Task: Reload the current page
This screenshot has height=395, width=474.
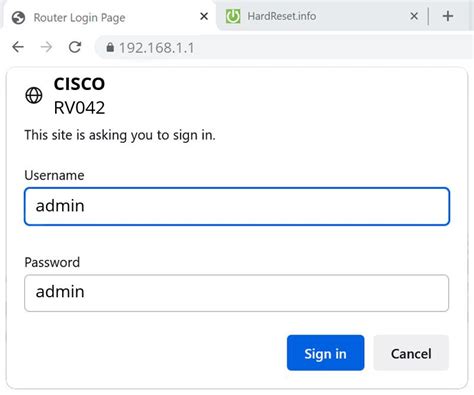Action: click(x=75, y=47)
